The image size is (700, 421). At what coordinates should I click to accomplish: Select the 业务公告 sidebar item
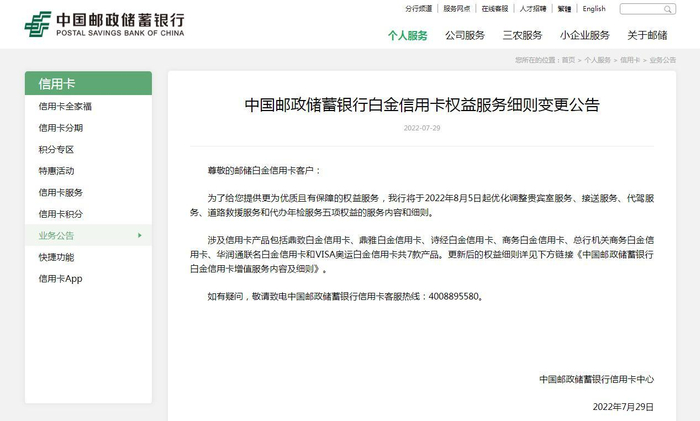(88, 235)
